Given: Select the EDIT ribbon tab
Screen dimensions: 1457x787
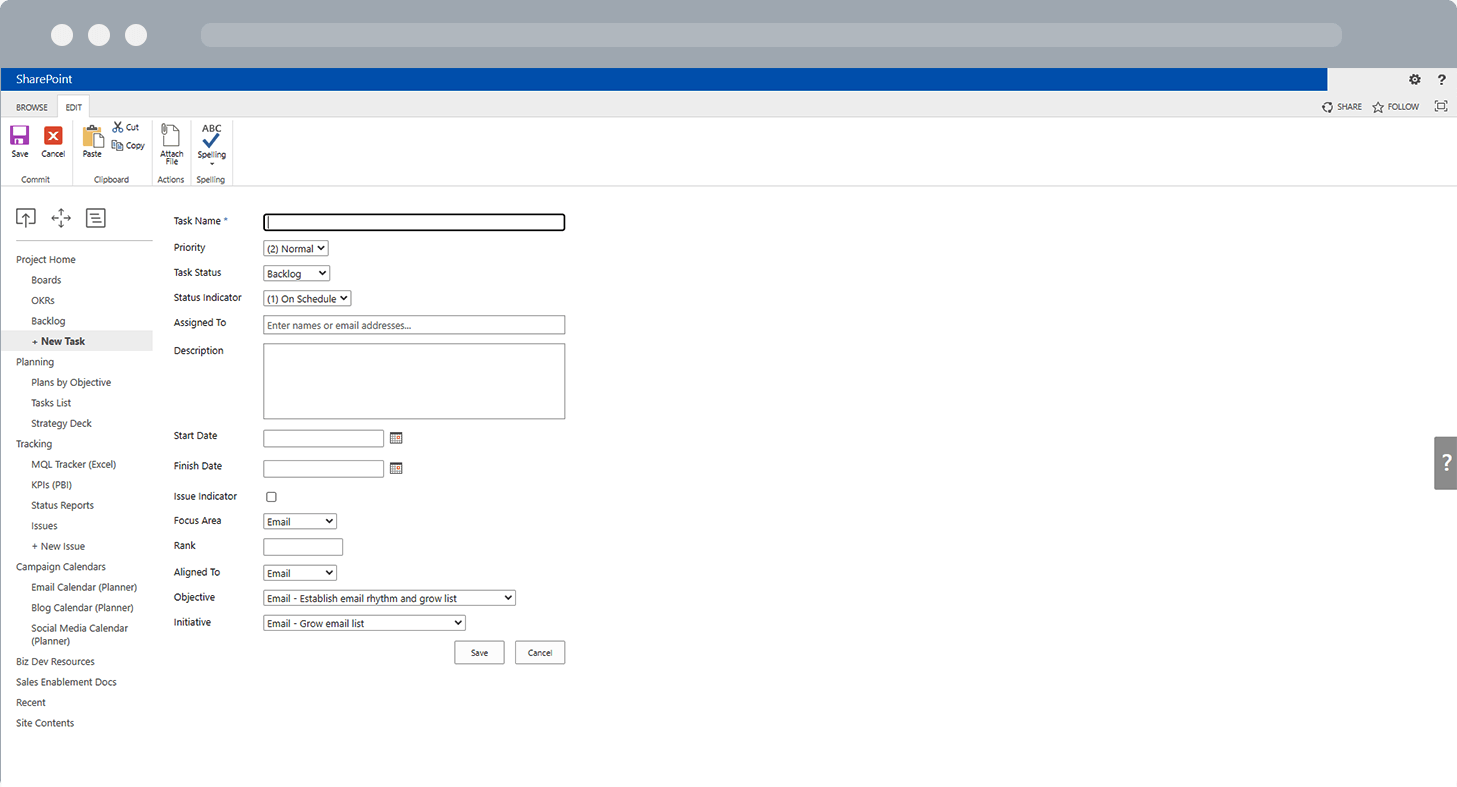Looking at the screenshot, I should pyautogui.click(x=73, y=106).
